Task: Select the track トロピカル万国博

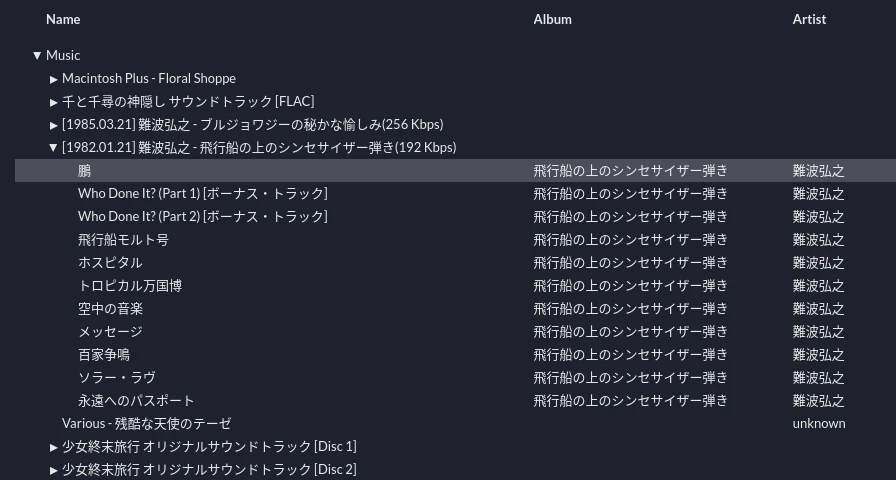Action: (x=130, y=286)
